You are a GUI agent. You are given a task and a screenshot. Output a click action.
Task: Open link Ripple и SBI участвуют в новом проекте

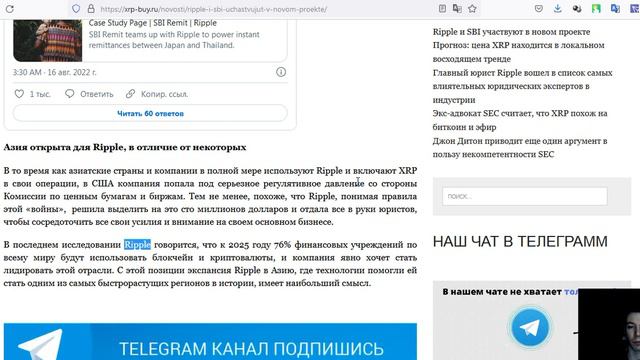click(511, 31)
